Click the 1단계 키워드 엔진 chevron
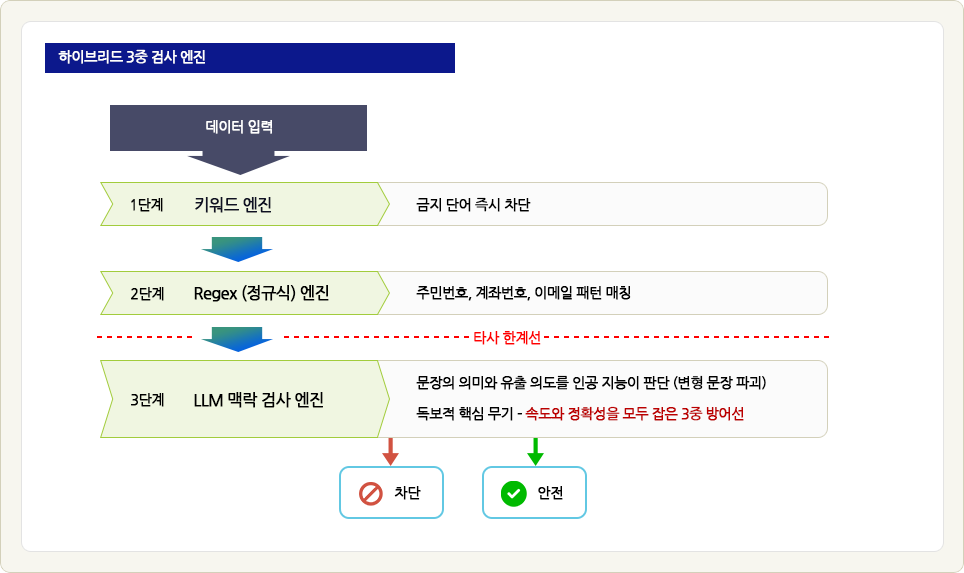The image size is (964, 573). (x=245, y=204)
